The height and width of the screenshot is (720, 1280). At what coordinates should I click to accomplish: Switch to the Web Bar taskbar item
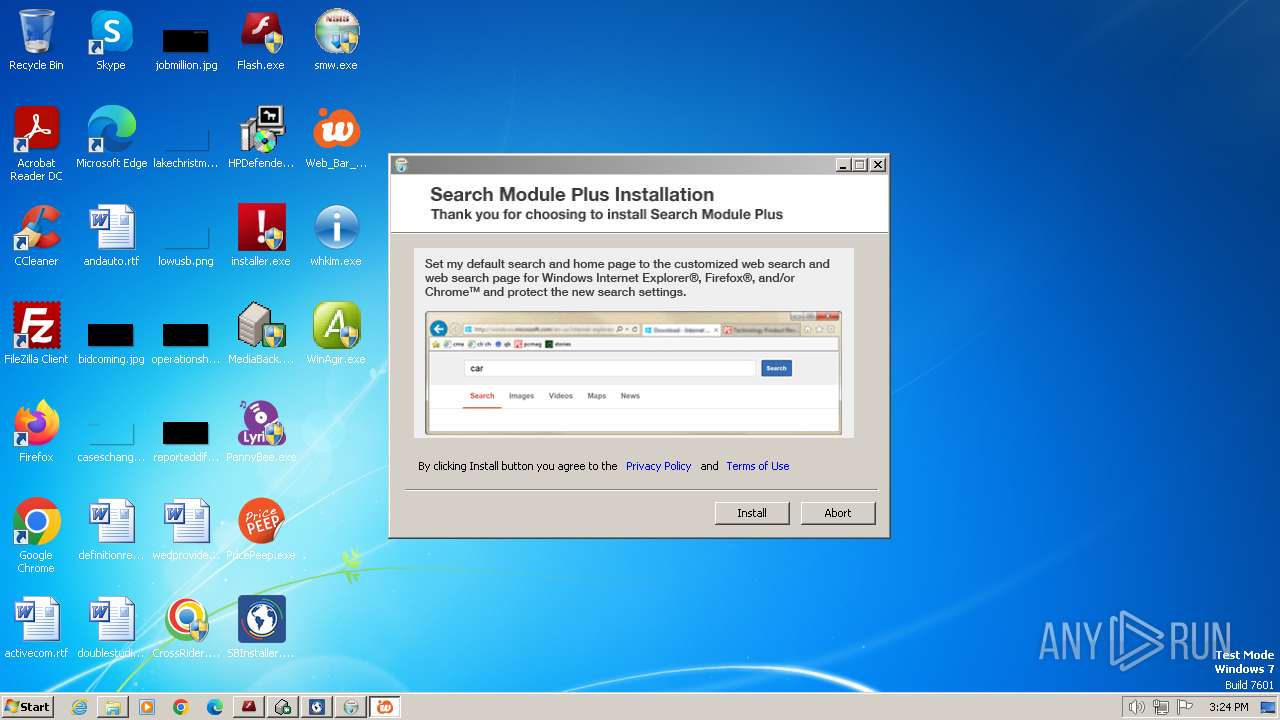click(385, 707)
